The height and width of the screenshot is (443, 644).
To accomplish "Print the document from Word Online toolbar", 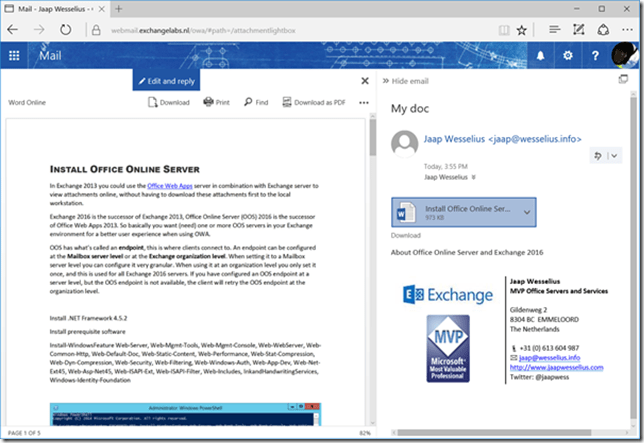I will (x=216, y=102).
